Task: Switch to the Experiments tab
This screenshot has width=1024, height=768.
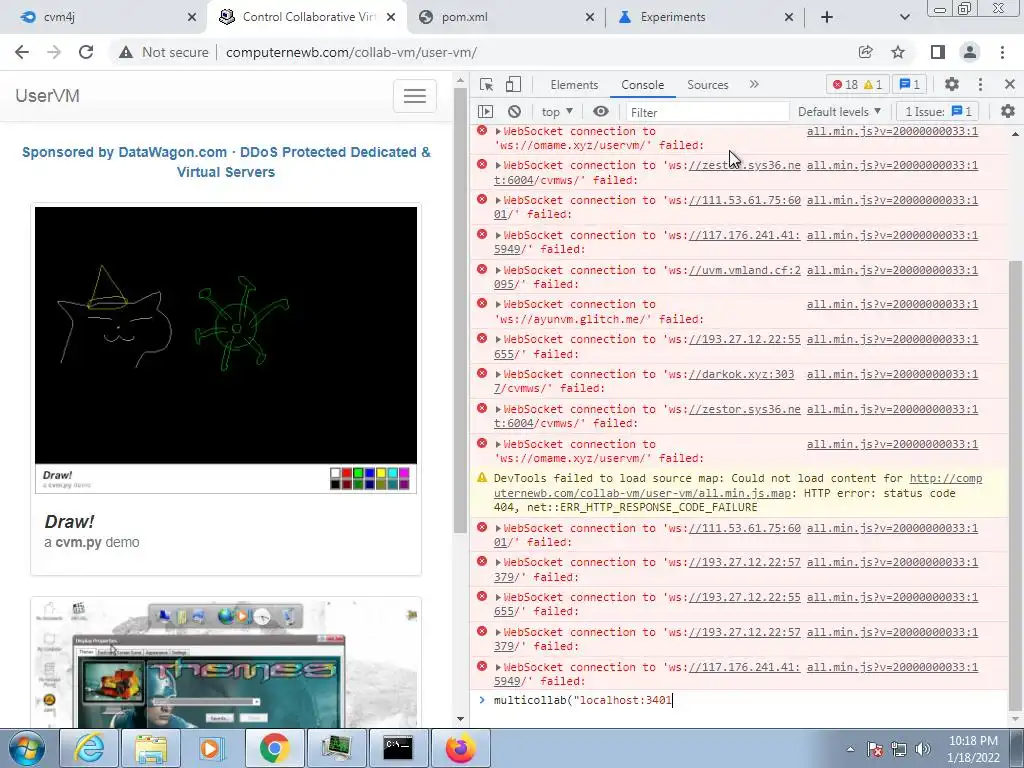Action: point(705,17)
